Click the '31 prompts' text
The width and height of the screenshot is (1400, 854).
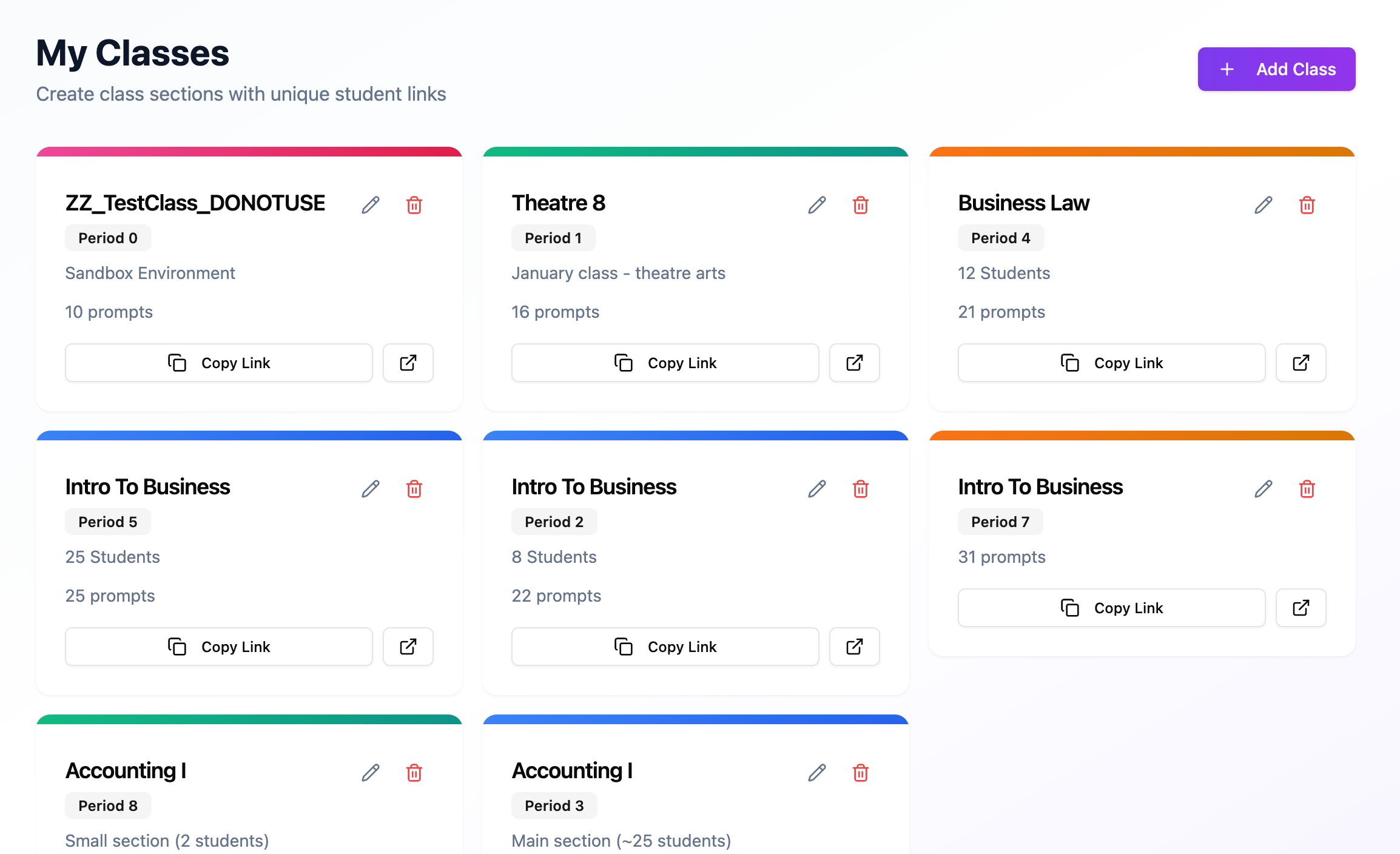click(1001, 557)
